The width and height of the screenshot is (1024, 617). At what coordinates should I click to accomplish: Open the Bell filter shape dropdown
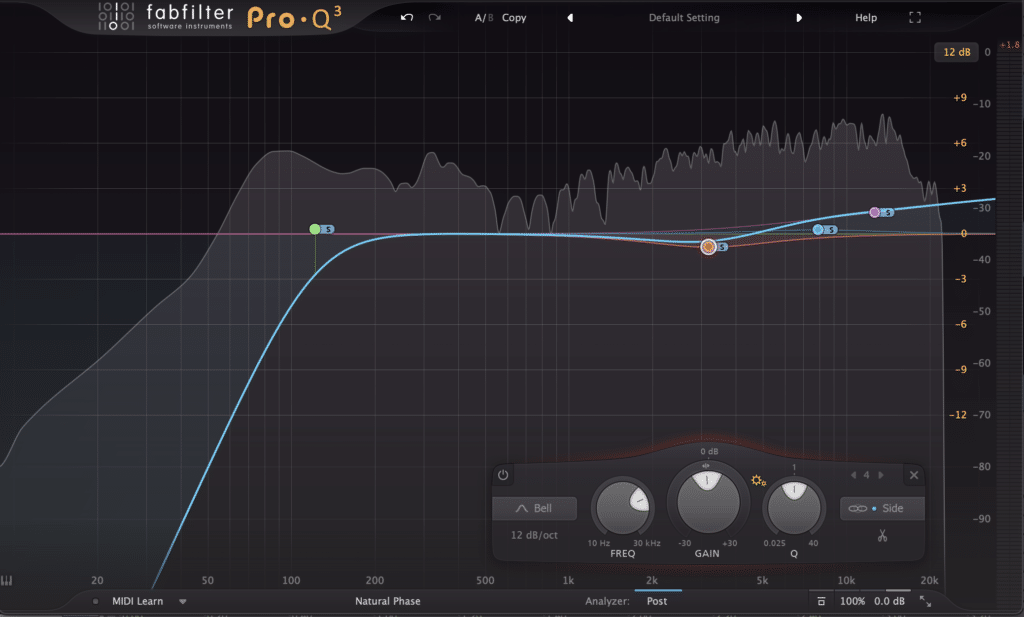[x=535, y=508]
